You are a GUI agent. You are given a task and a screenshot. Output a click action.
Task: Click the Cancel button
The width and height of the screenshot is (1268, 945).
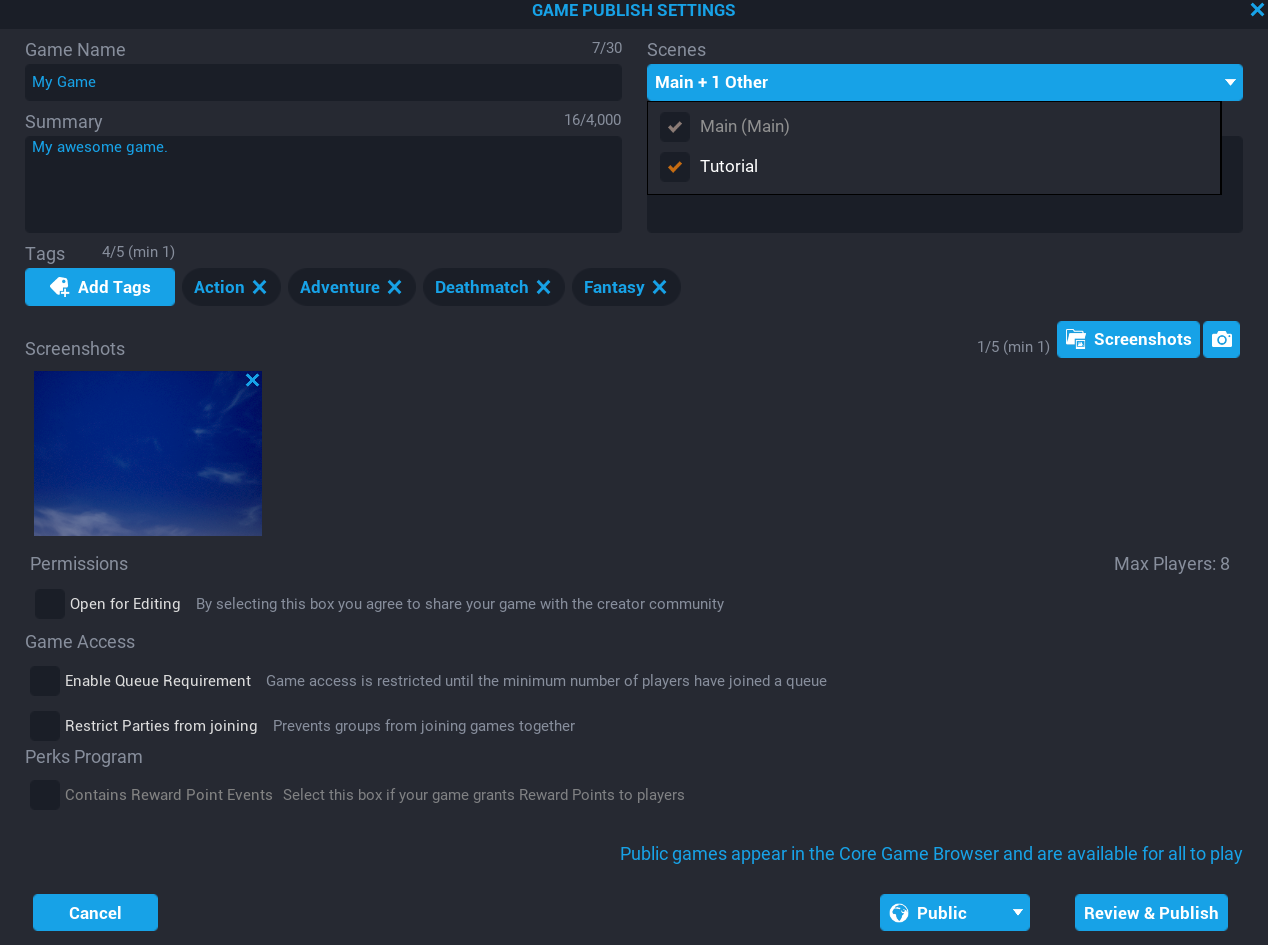click(x=95, y=913)
